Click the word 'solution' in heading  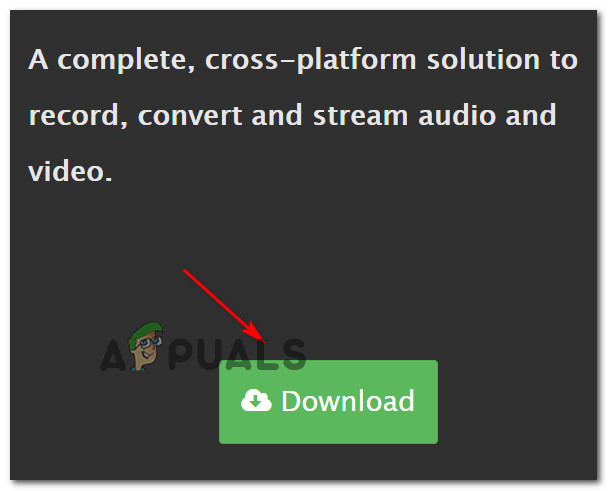[483, 59]
